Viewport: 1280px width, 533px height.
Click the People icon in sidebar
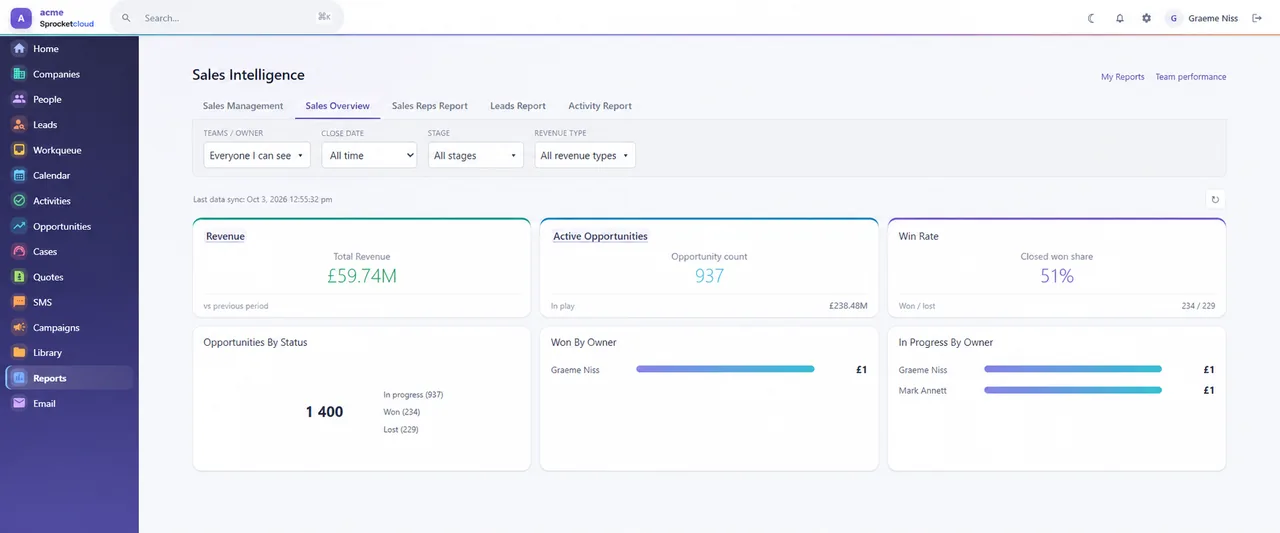click(x=19, y=99)
